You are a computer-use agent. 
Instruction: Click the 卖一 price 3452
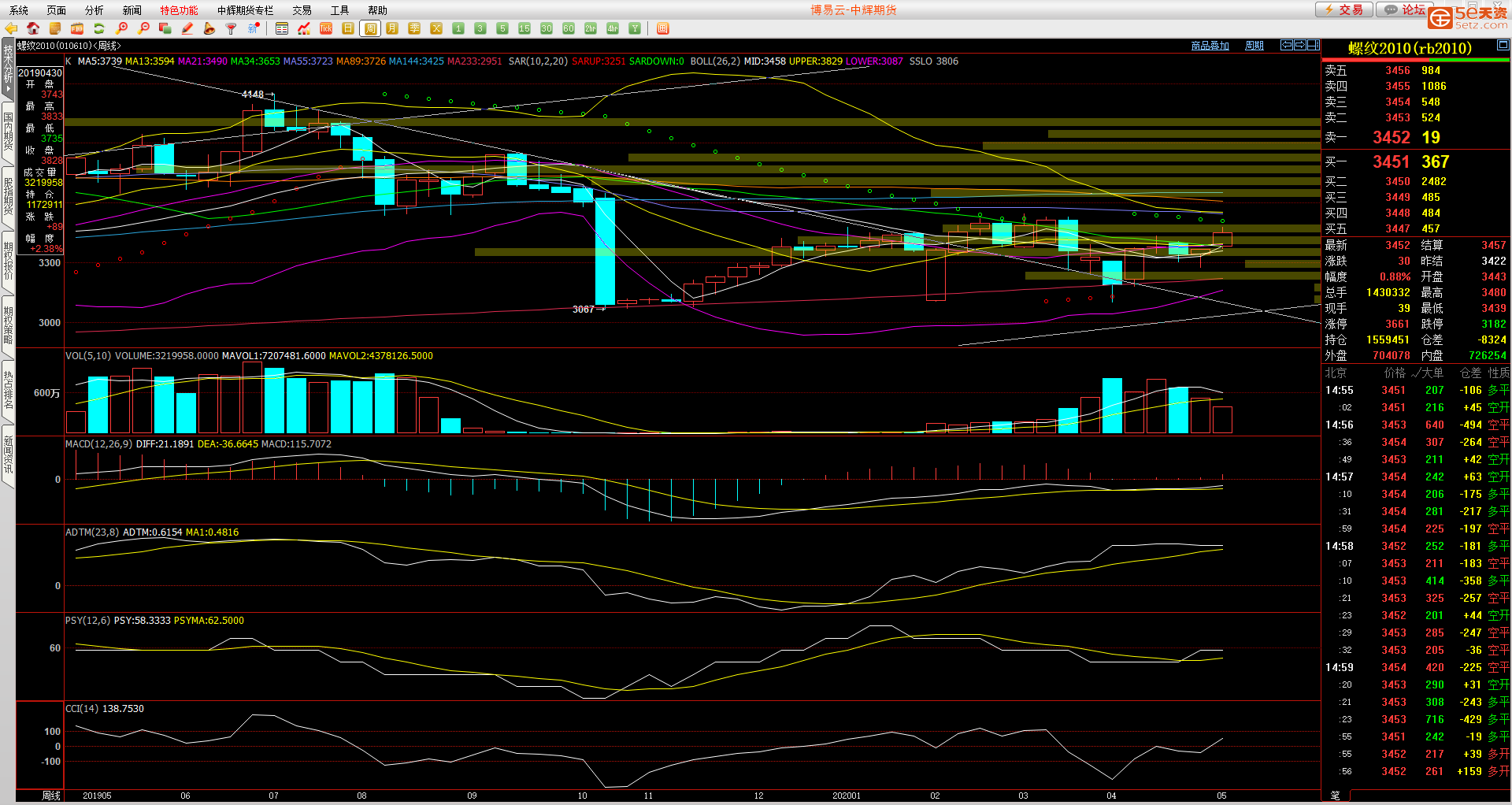click(x=1392, y=137)
